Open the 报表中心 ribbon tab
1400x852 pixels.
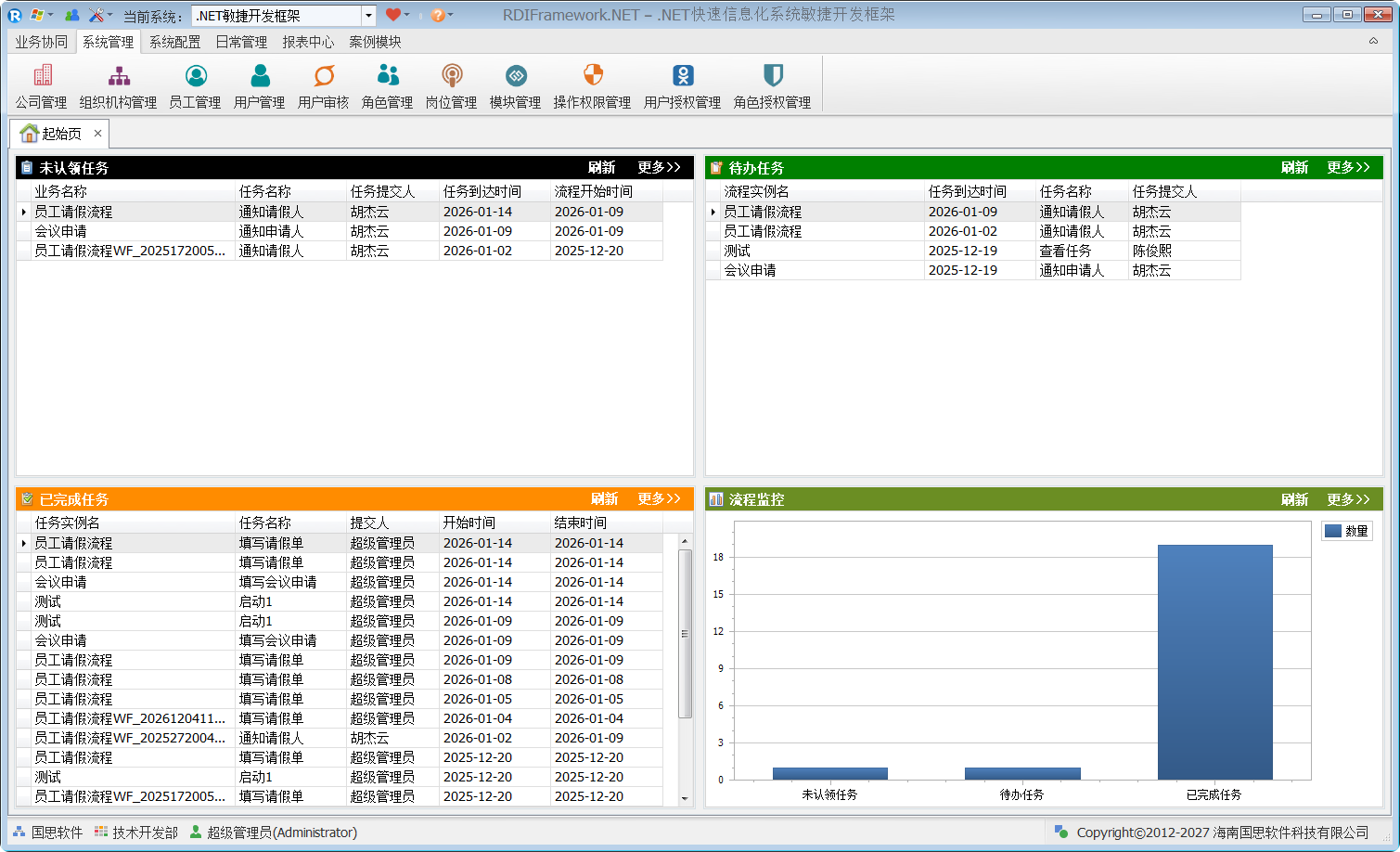(308, 42)
